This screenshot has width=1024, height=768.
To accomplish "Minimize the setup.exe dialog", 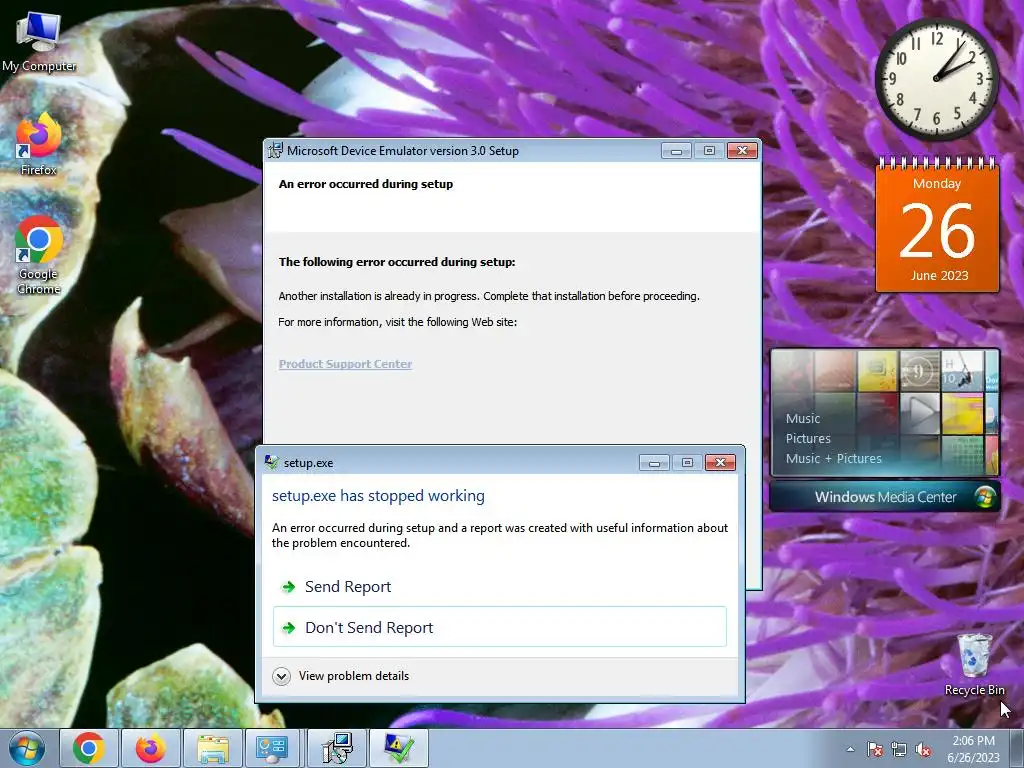I will [654, 462].
